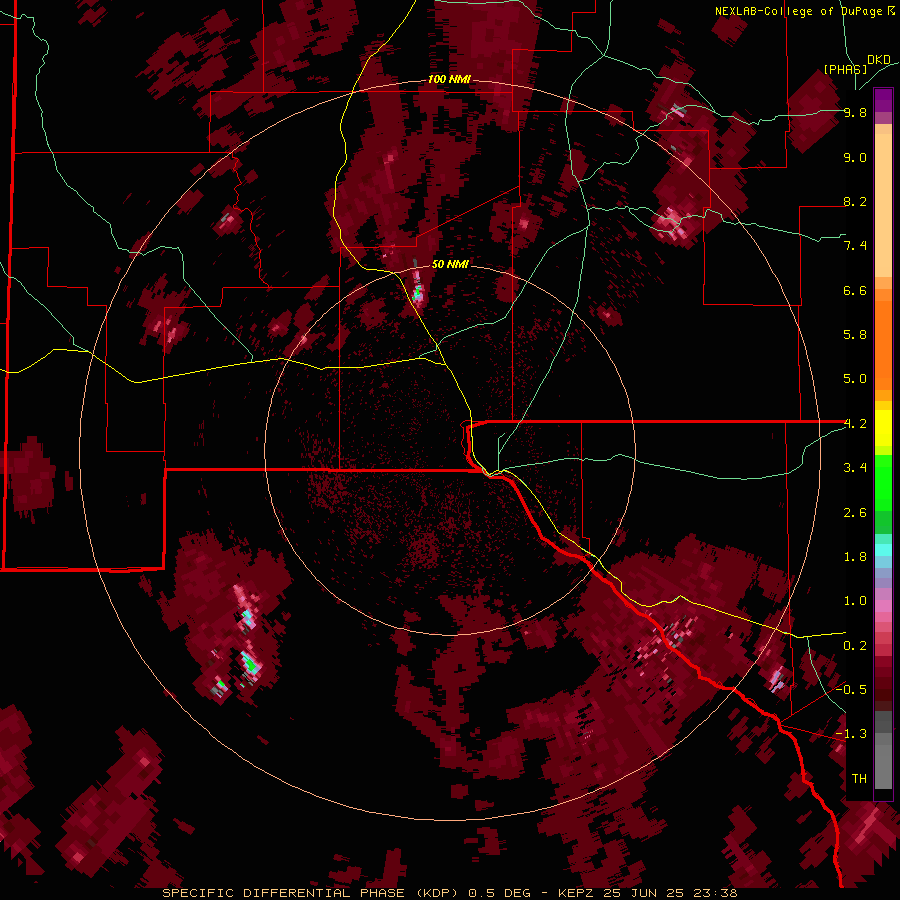This screenshot has width=900, height=900.
Task: Click the [PHAS] legend label
Action: [845, 69]
